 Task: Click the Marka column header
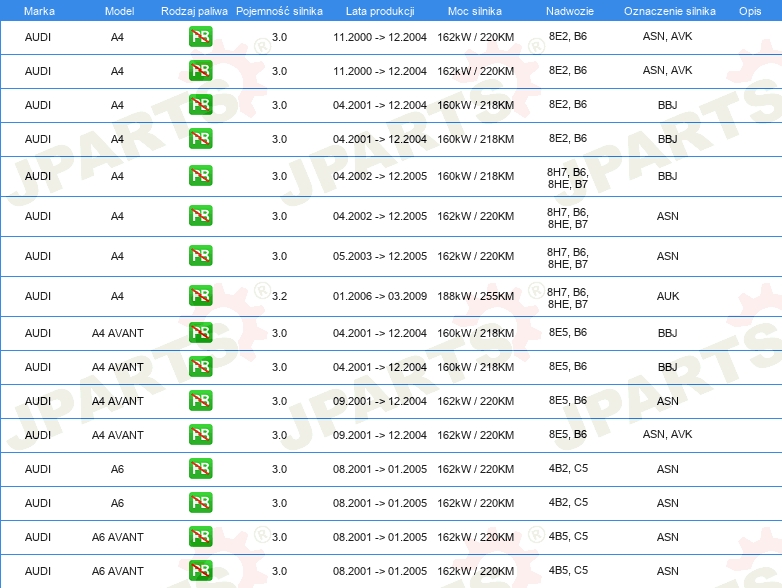click(x=39, y=11)
